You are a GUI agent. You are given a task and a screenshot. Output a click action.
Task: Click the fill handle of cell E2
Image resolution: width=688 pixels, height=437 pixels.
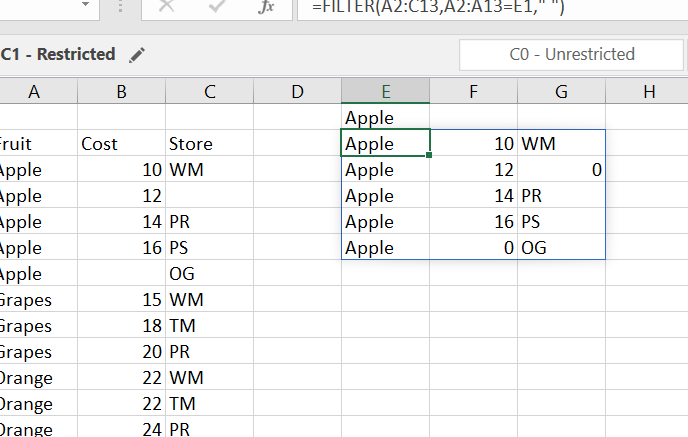pos(429,155)
